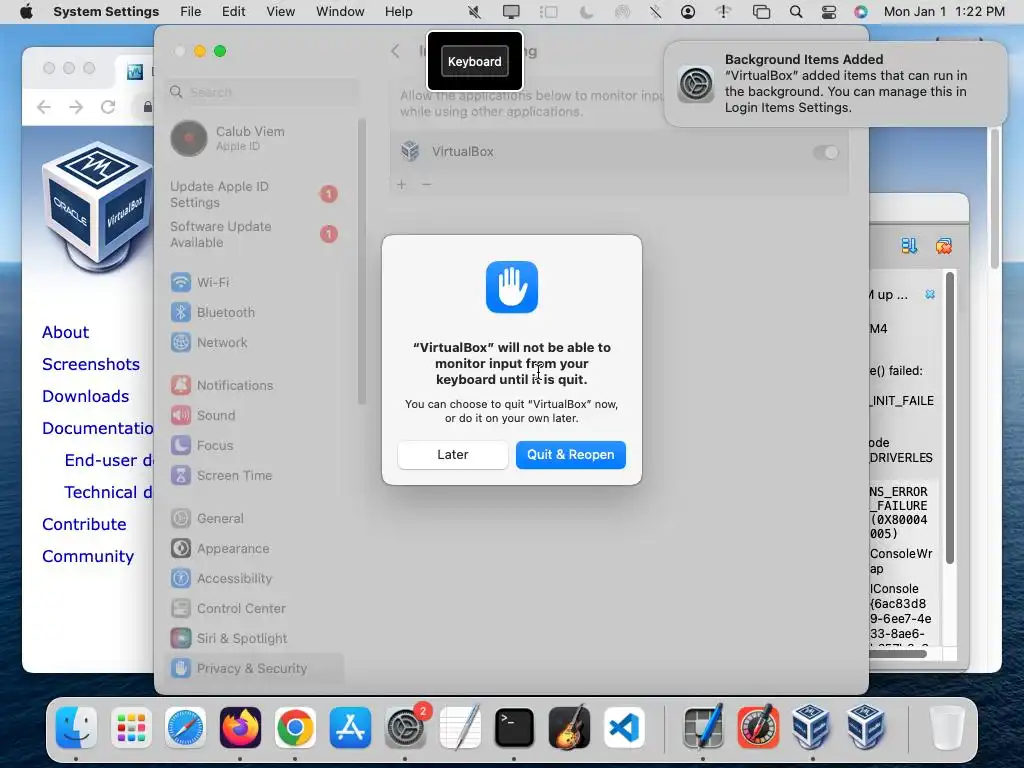Toggle the VirtualBox input monitoring switch
This screenshot has height=768, width=1024.
825,152
